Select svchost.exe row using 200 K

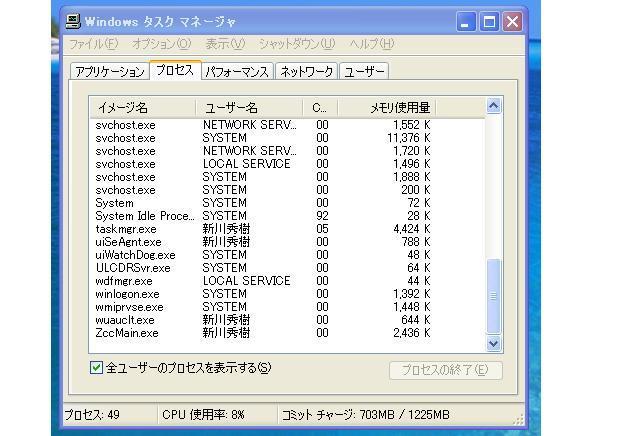click(x=287, y=190)
